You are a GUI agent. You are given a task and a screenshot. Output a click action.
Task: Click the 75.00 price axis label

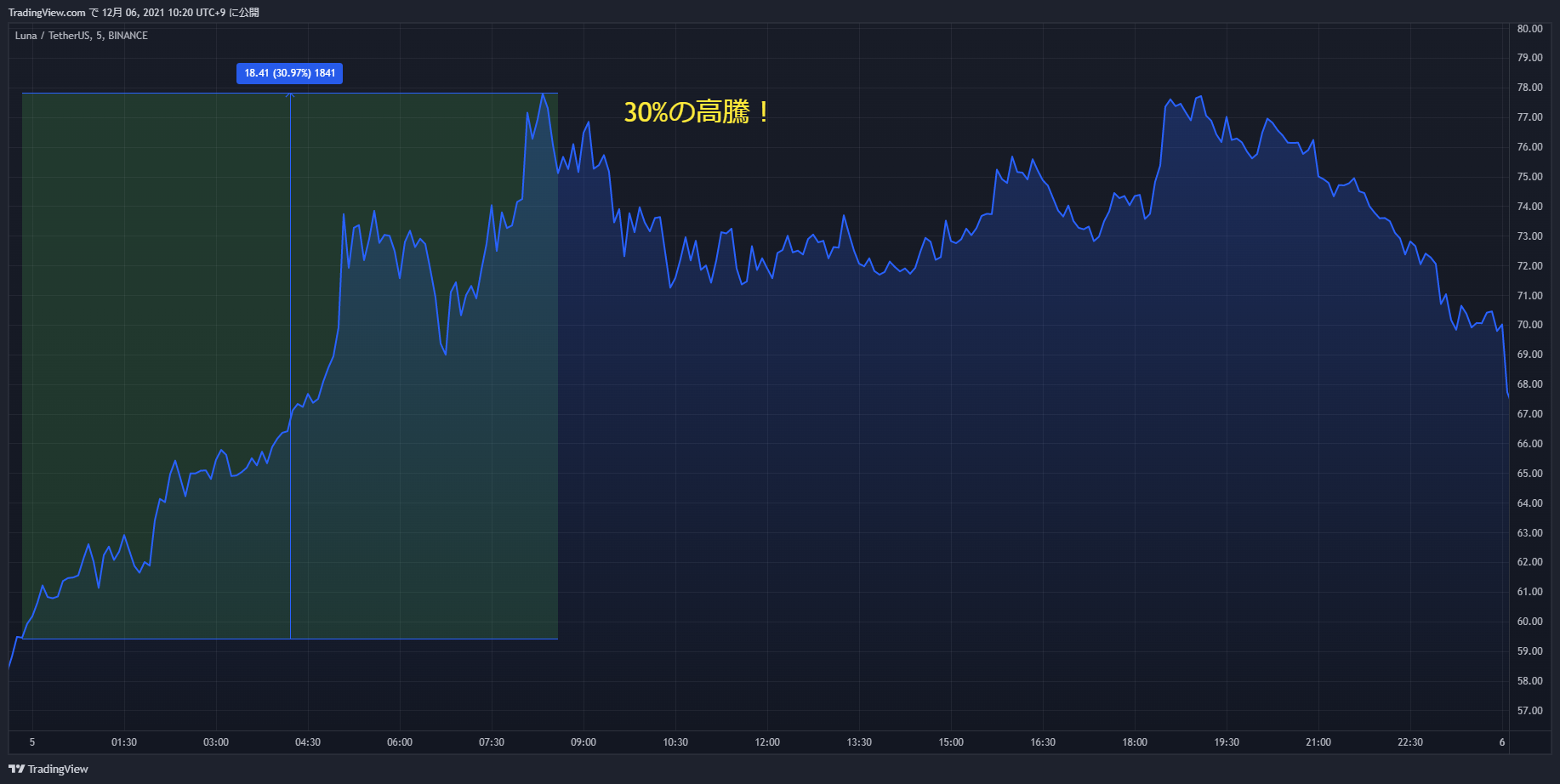point(1529,177)
